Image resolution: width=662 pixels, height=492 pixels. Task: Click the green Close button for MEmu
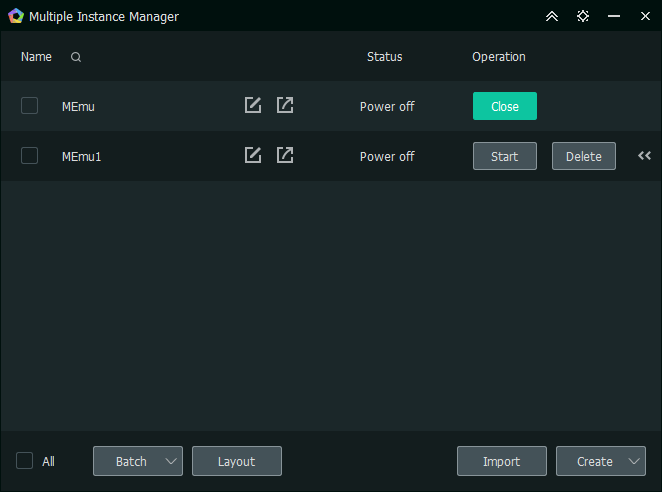pos(505,106)
